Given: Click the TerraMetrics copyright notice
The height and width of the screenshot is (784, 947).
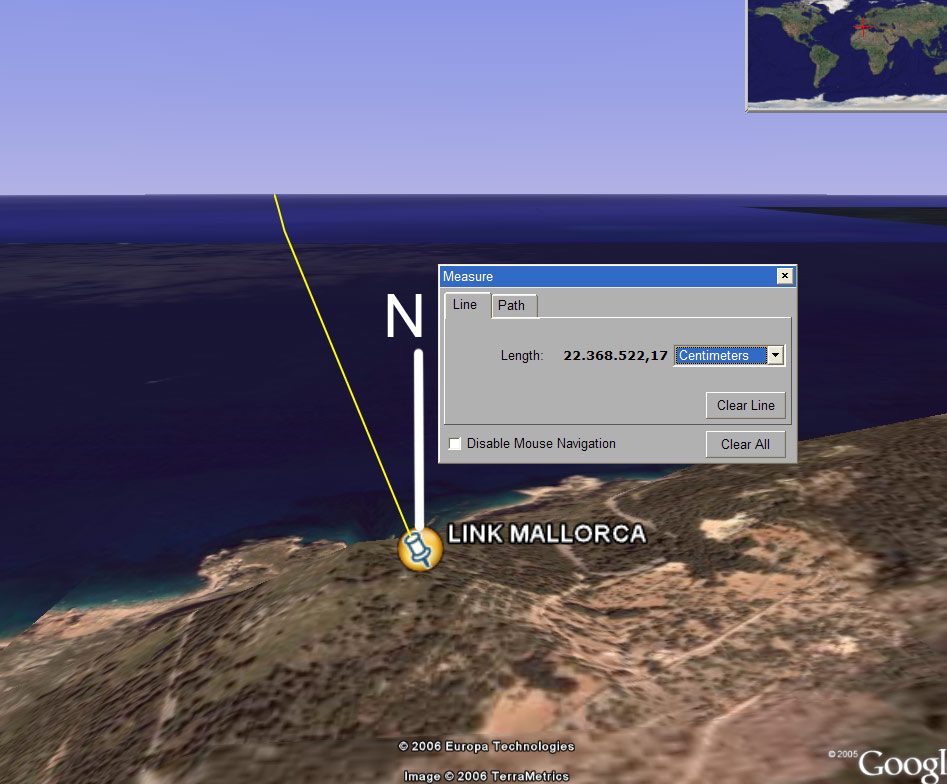Looking at the screenshot, I should (x=487, y=775).
